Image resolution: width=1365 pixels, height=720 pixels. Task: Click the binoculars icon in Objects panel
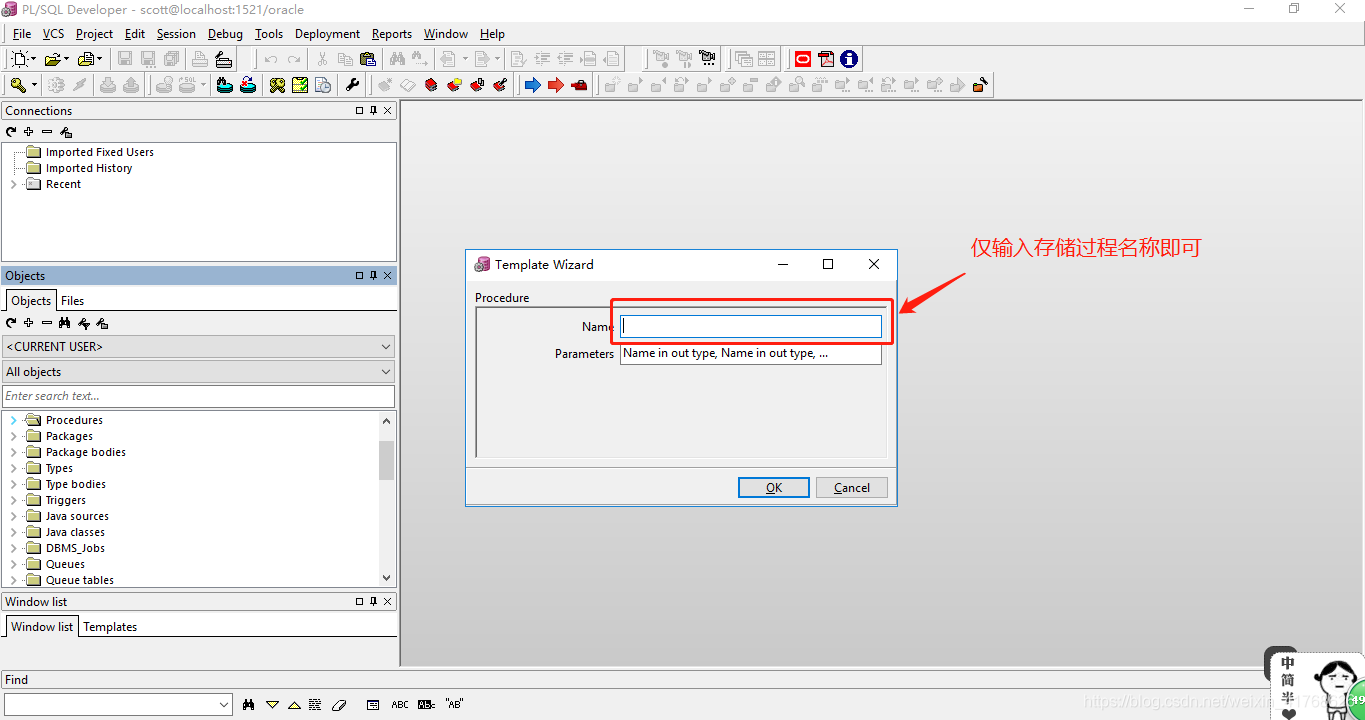(x=65, y=323)
